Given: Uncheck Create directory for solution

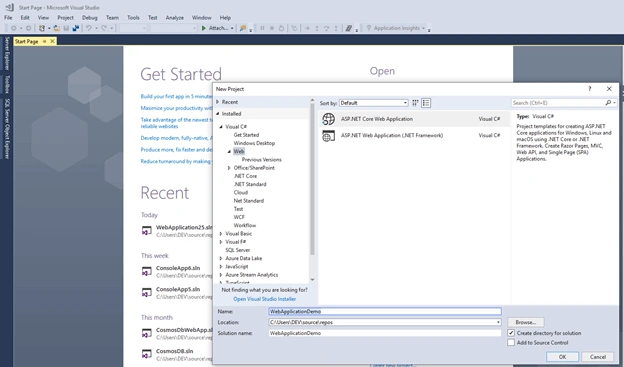Looking at the screenshot, I should tap(511, 333).
